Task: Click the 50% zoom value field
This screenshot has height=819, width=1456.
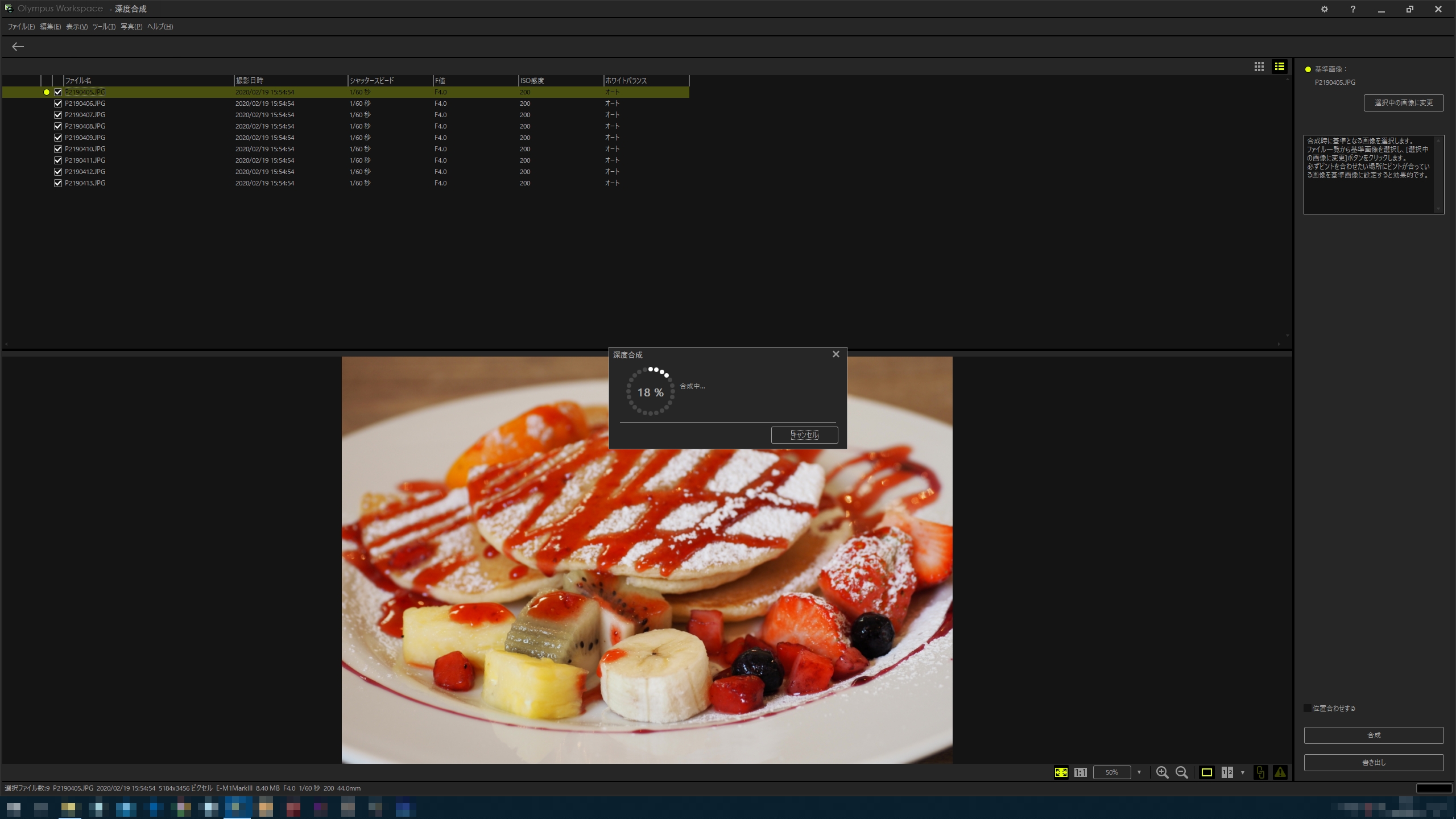Action: click(x=1112, y=772)
